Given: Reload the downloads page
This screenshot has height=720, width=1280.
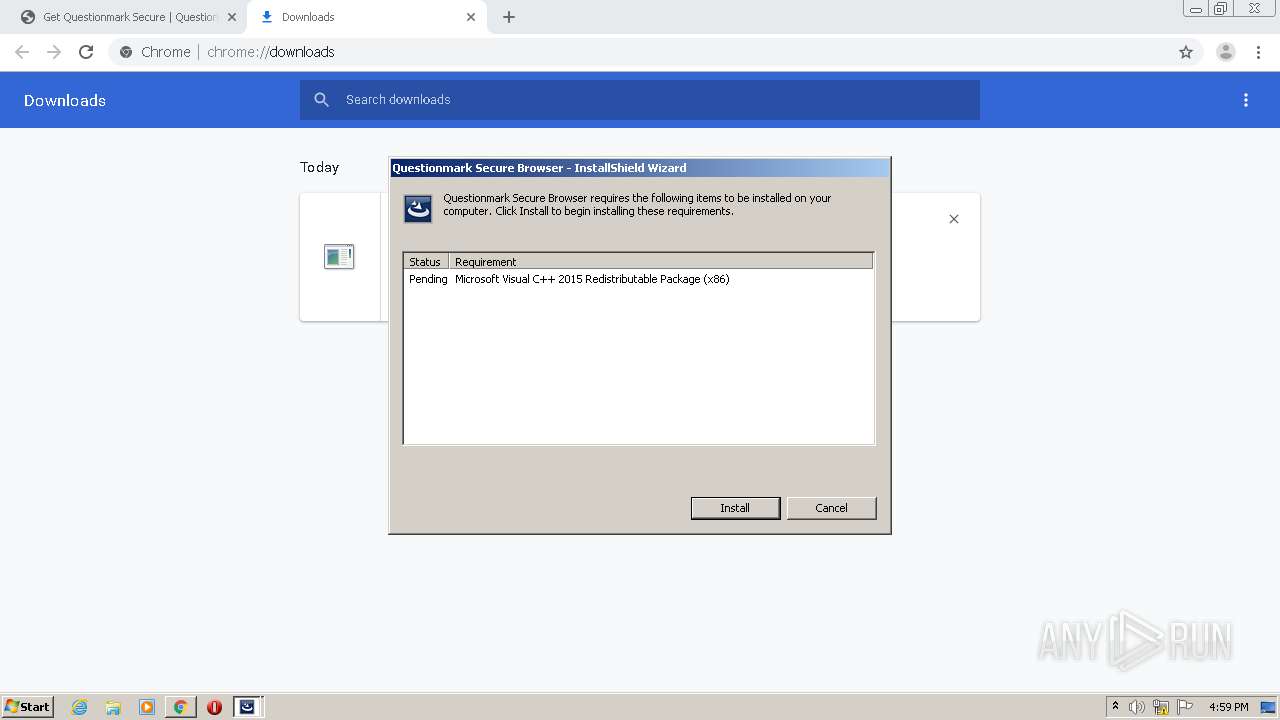Looking at the screenshot, I should click(86, 52).
